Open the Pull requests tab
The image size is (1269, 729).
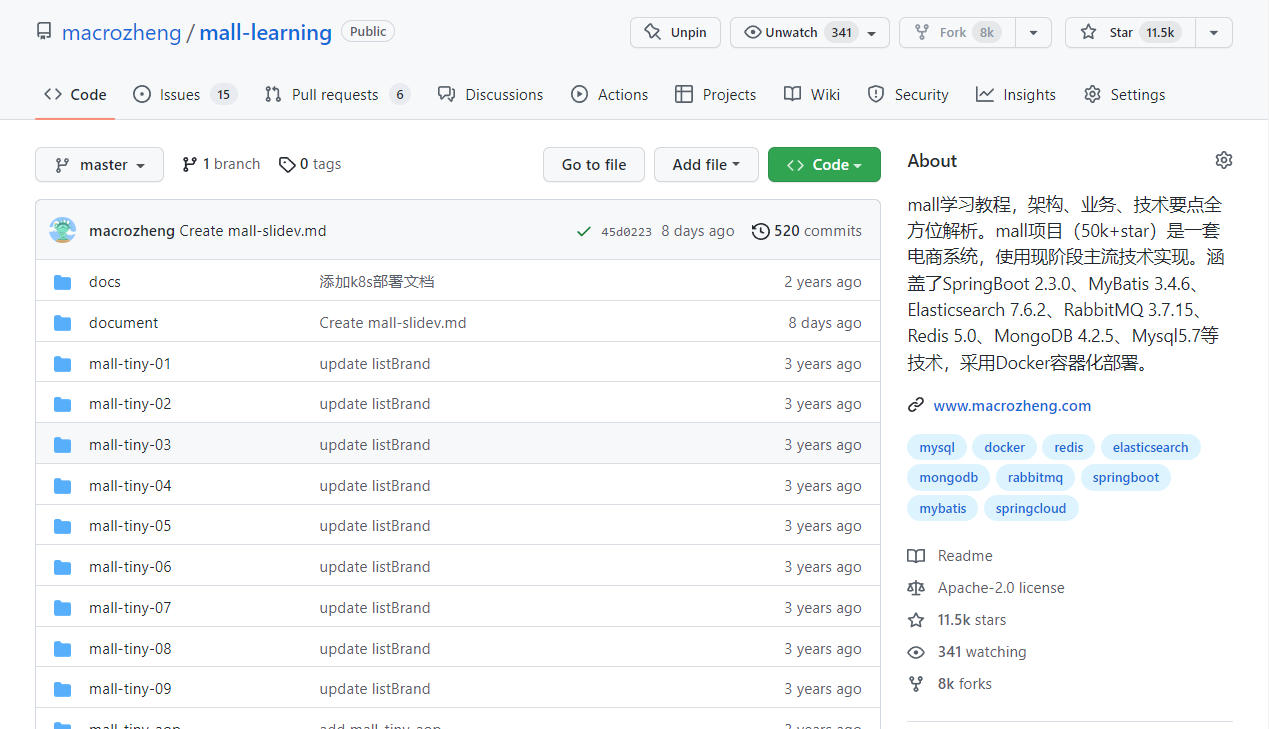[337, 95]
